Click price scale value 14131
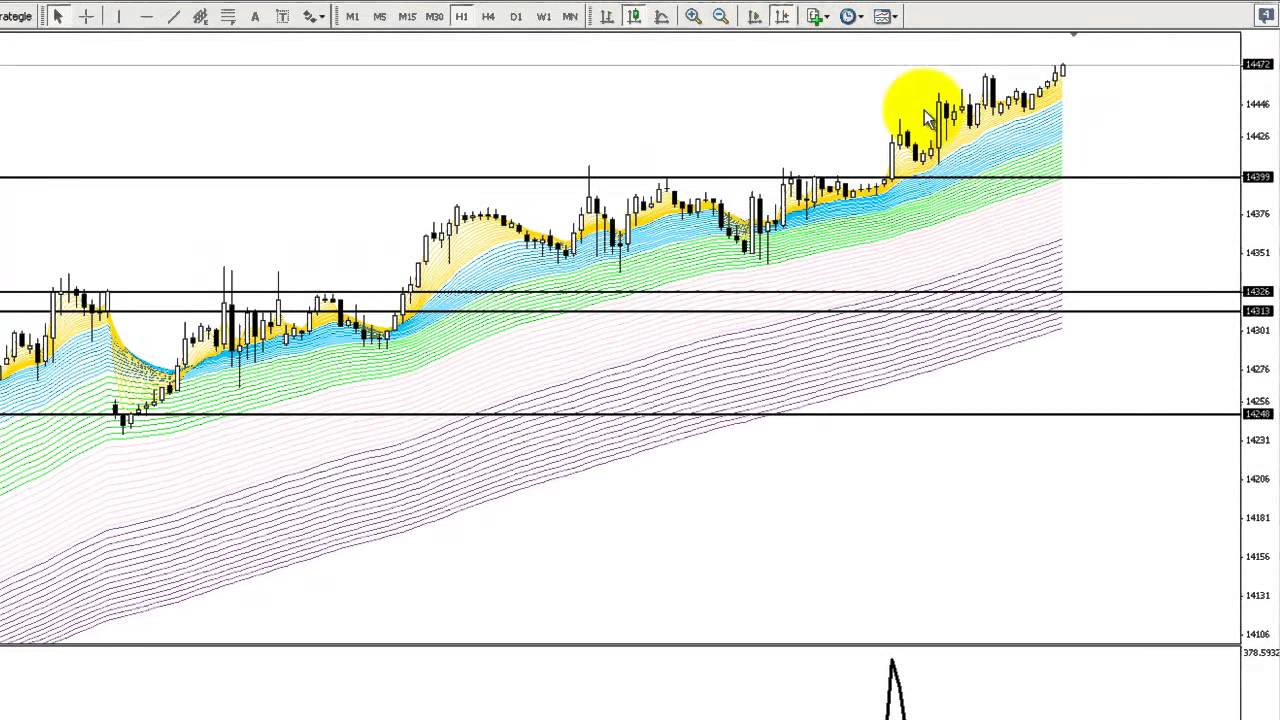 pyautogui.click(x=1258, y=596)
